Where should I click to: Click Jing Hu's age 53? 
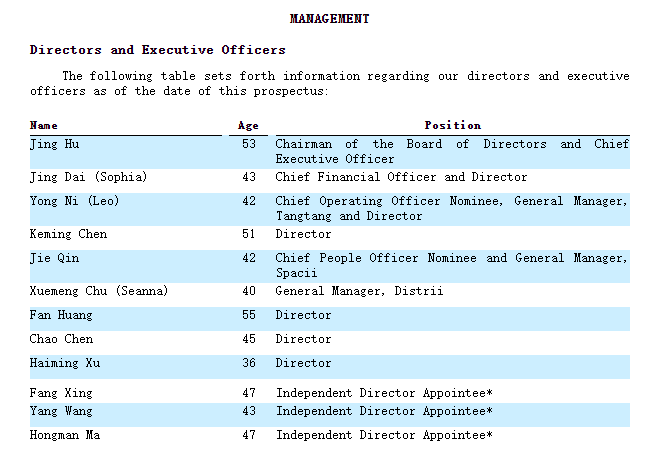pos(249,144)
